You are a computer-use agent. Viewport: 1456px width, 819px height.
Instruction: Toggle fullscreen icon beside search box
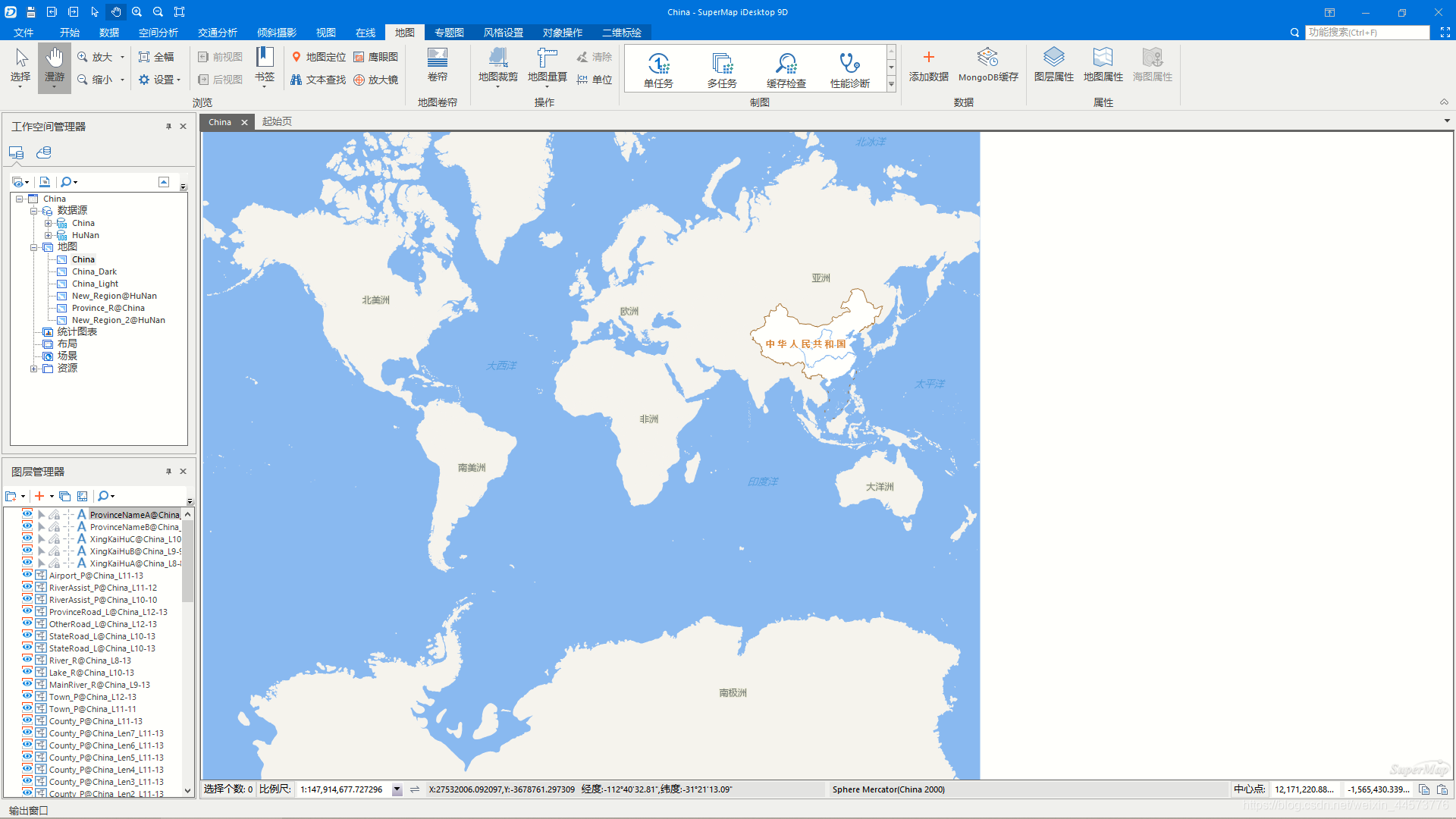1445,33
